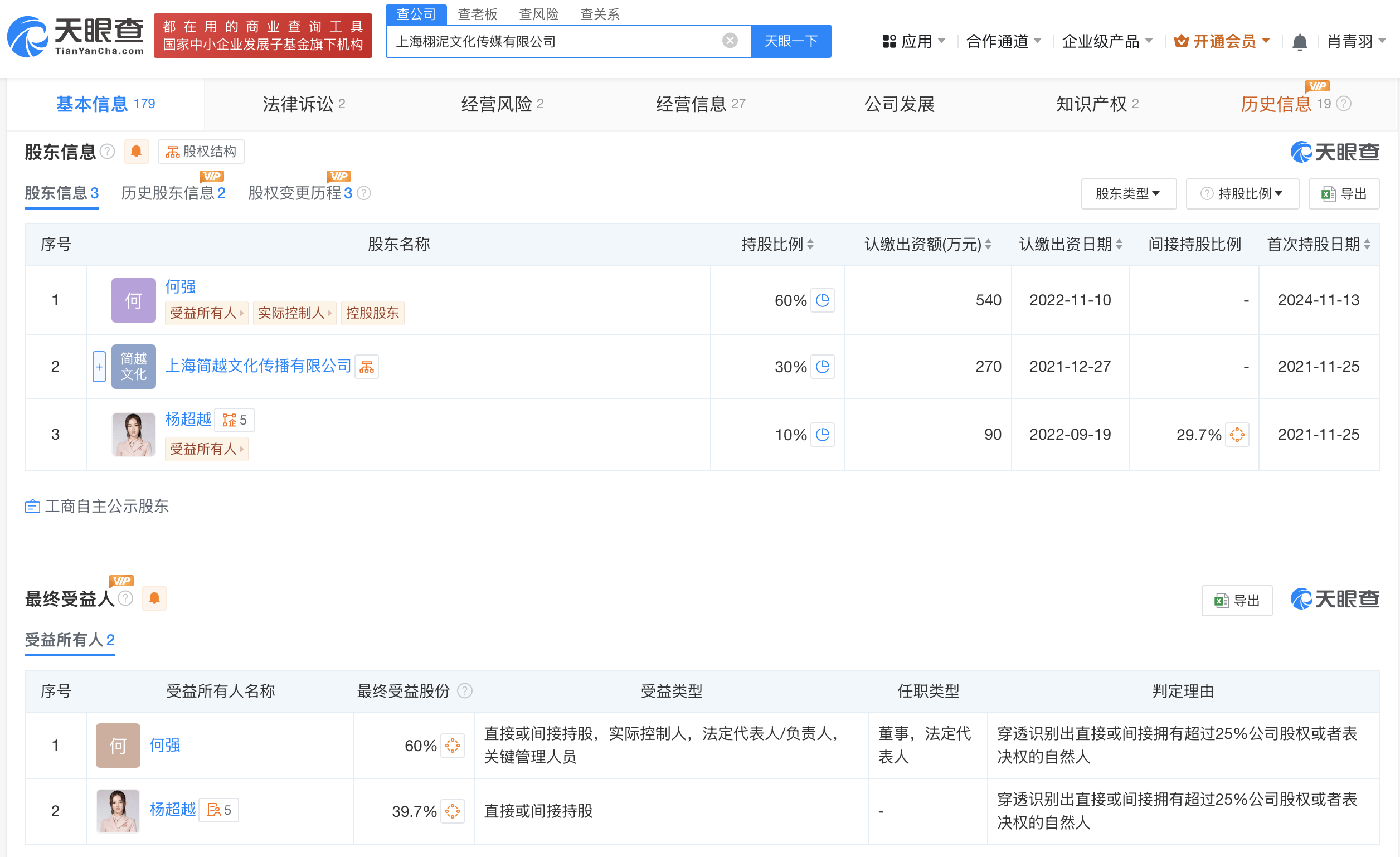Open 何强 link in shareholder table
Screen dimensions: 1400x857
coord(180,287)
